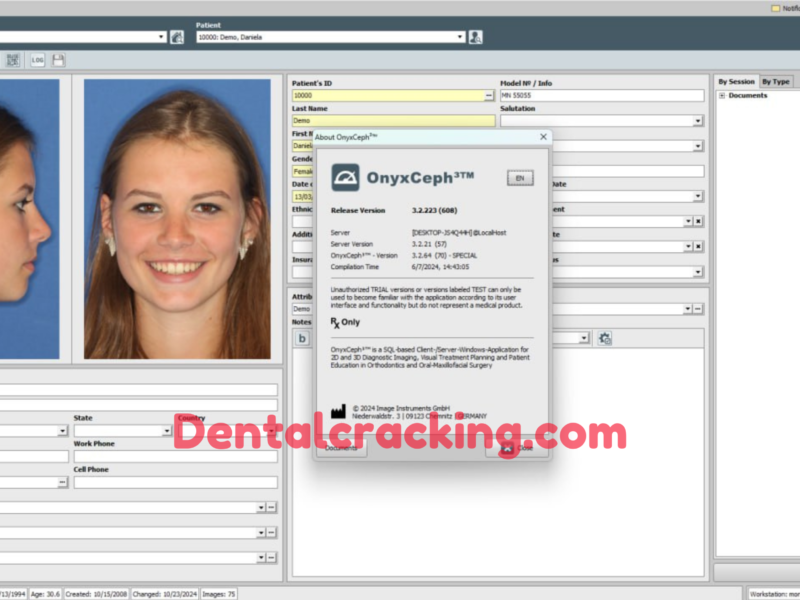The height and width of the screenshot is (600, 800).
Task: Open the Salutation dropdown
Action: pos(700,120)
